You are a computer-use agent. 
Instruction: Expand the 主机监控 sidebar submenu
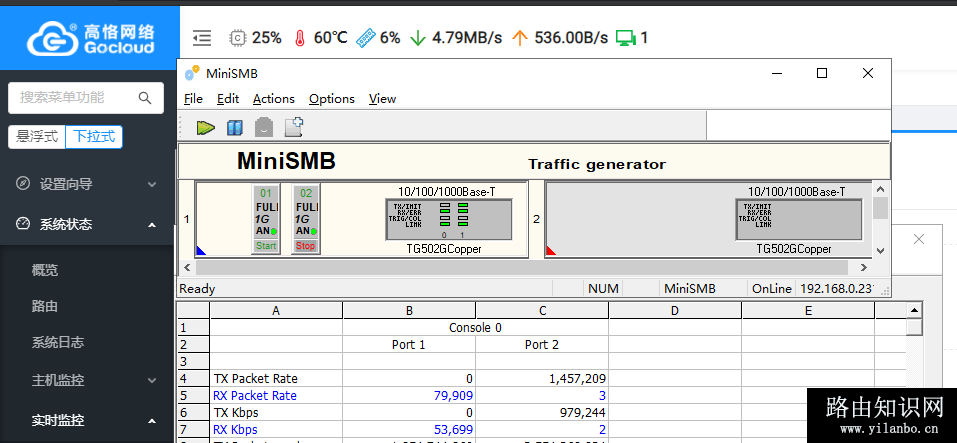tap(87, 381)
